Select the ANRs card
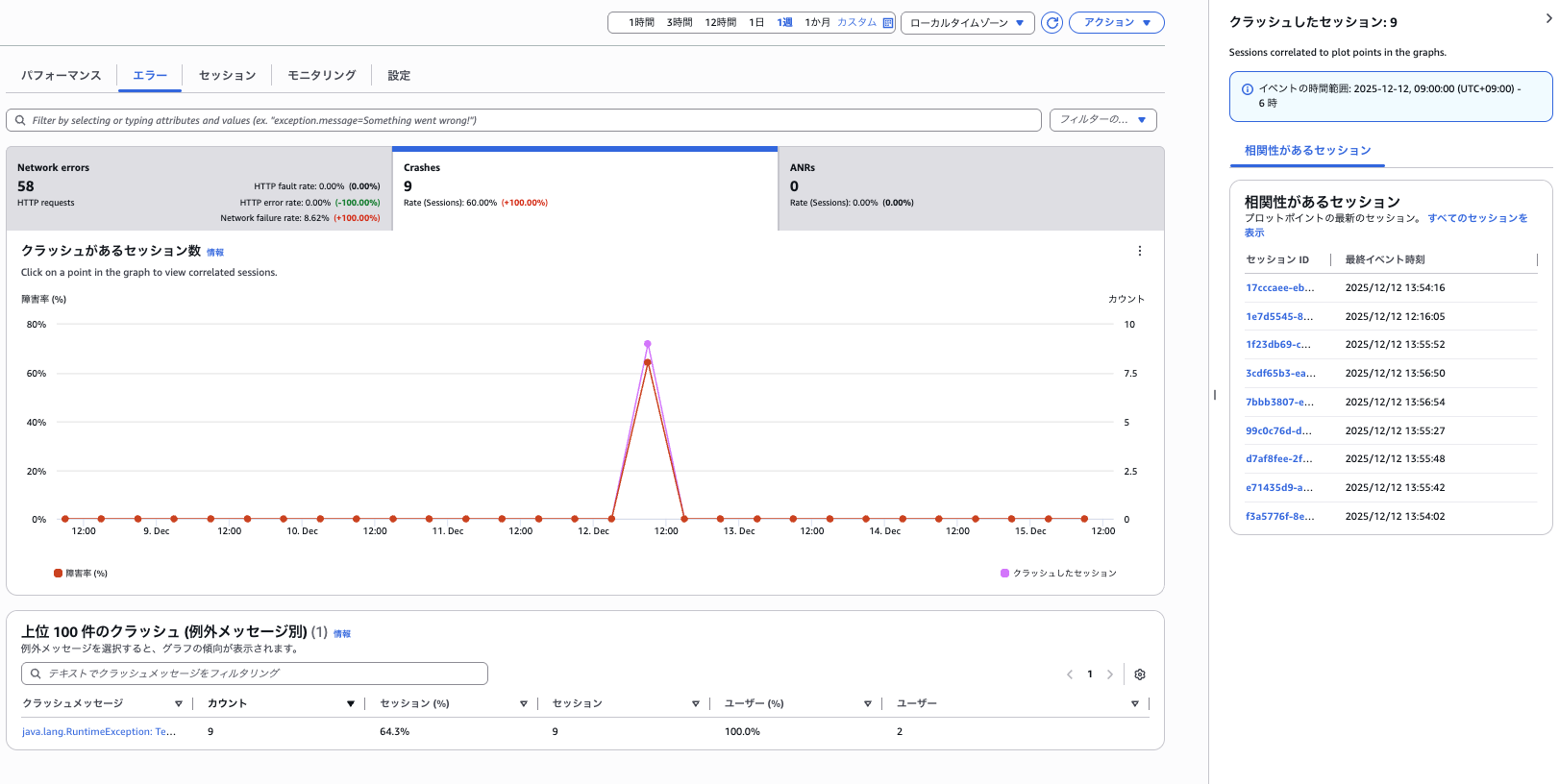This screenshot has width=1559, height=784. click(x=971, y=189)
